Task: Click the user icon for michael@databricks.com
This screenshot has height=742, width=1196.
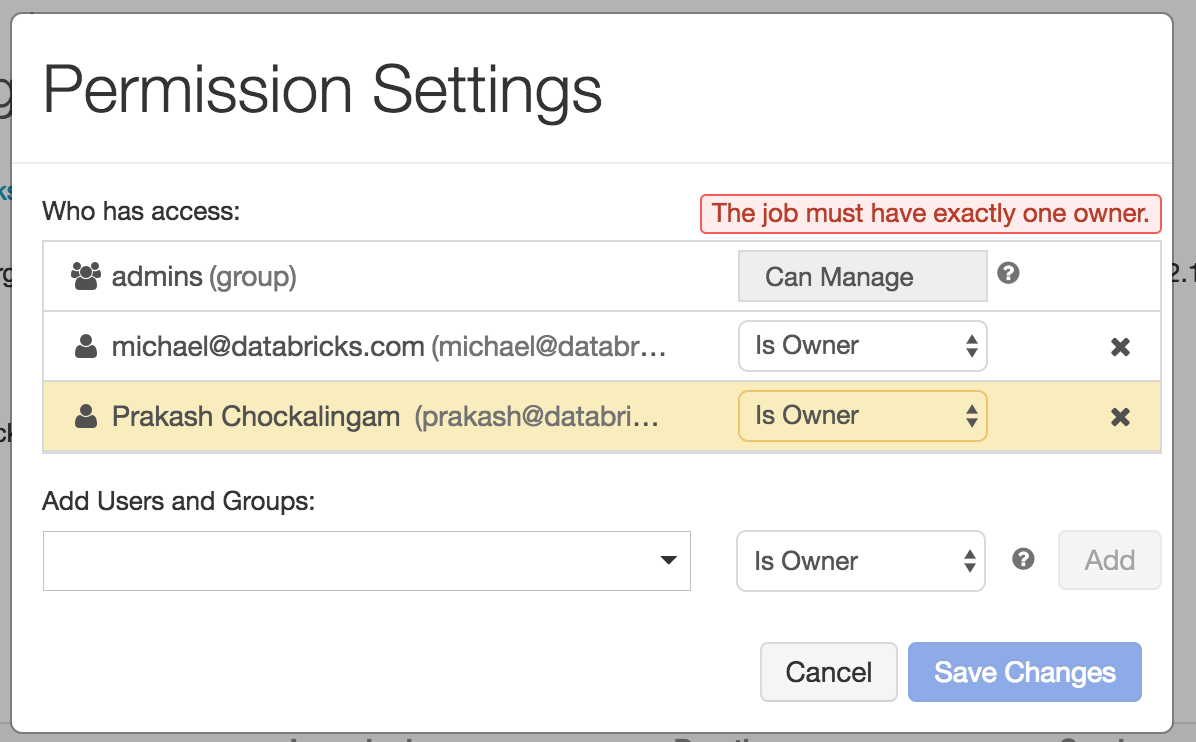Action: pos(87,347)
